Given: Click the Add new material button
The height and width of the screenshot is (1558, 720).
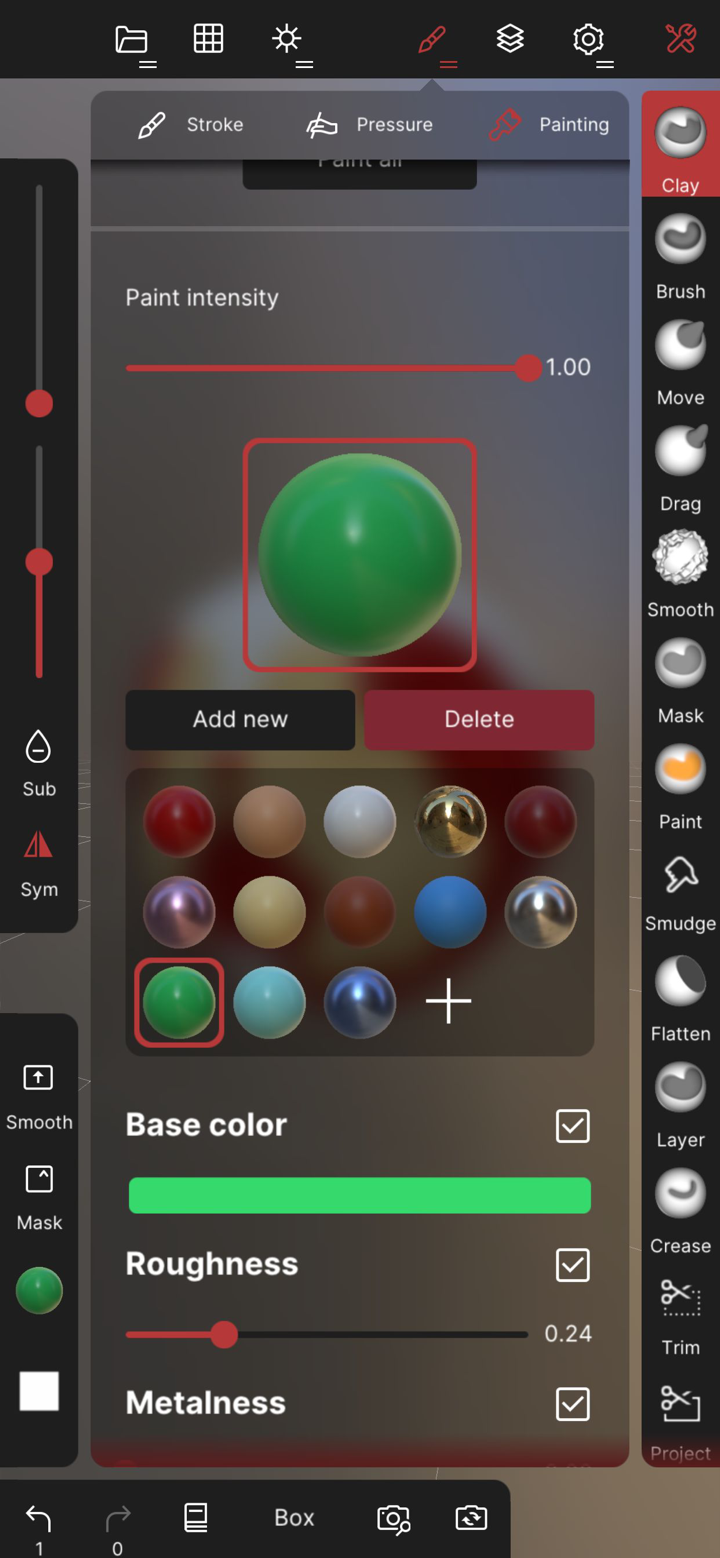Looking at the screenshot, I should [x=240, y=719].
